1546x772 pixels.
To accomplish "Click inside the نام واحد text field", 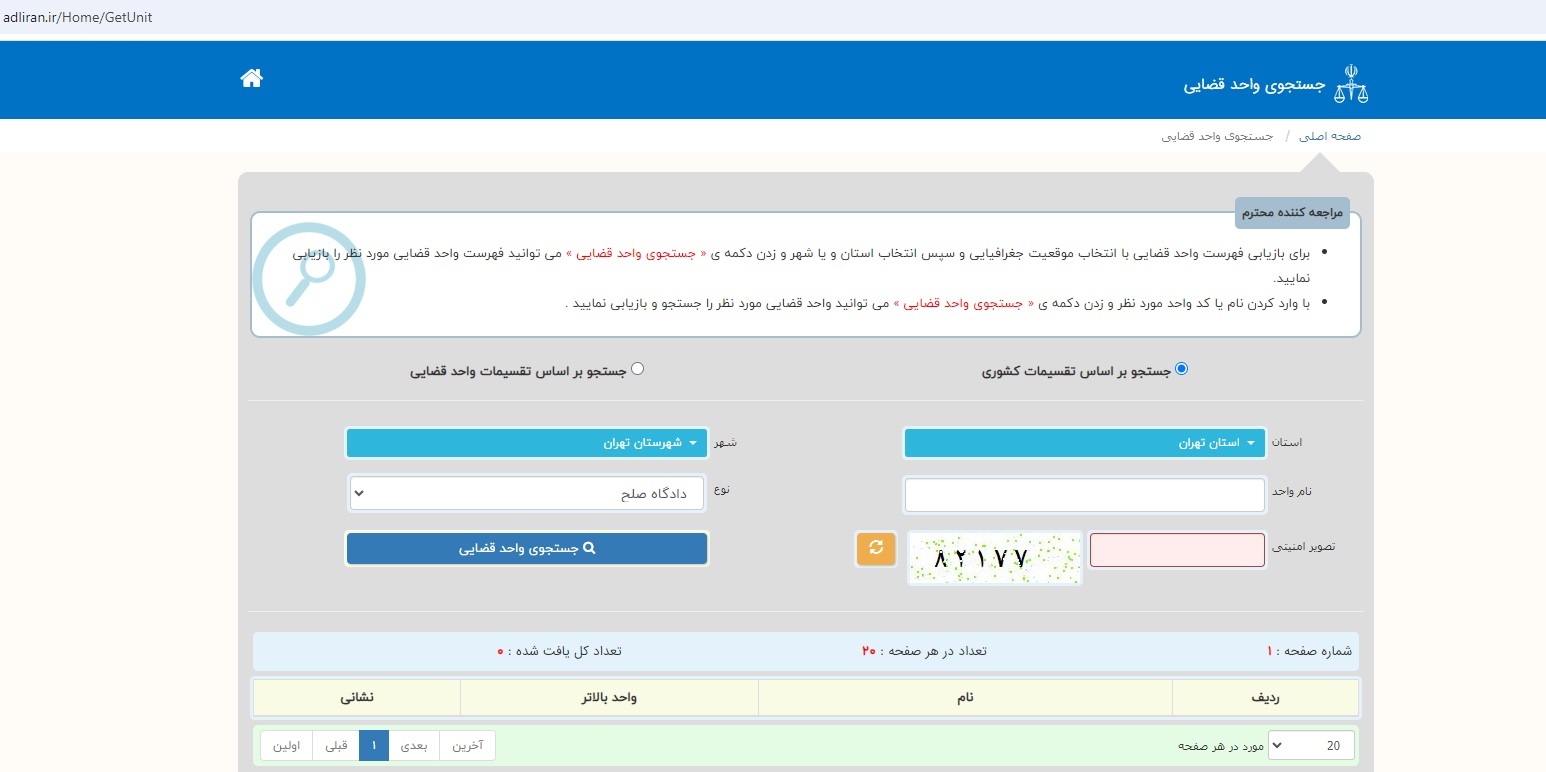I will click(x=1083, y=494).
